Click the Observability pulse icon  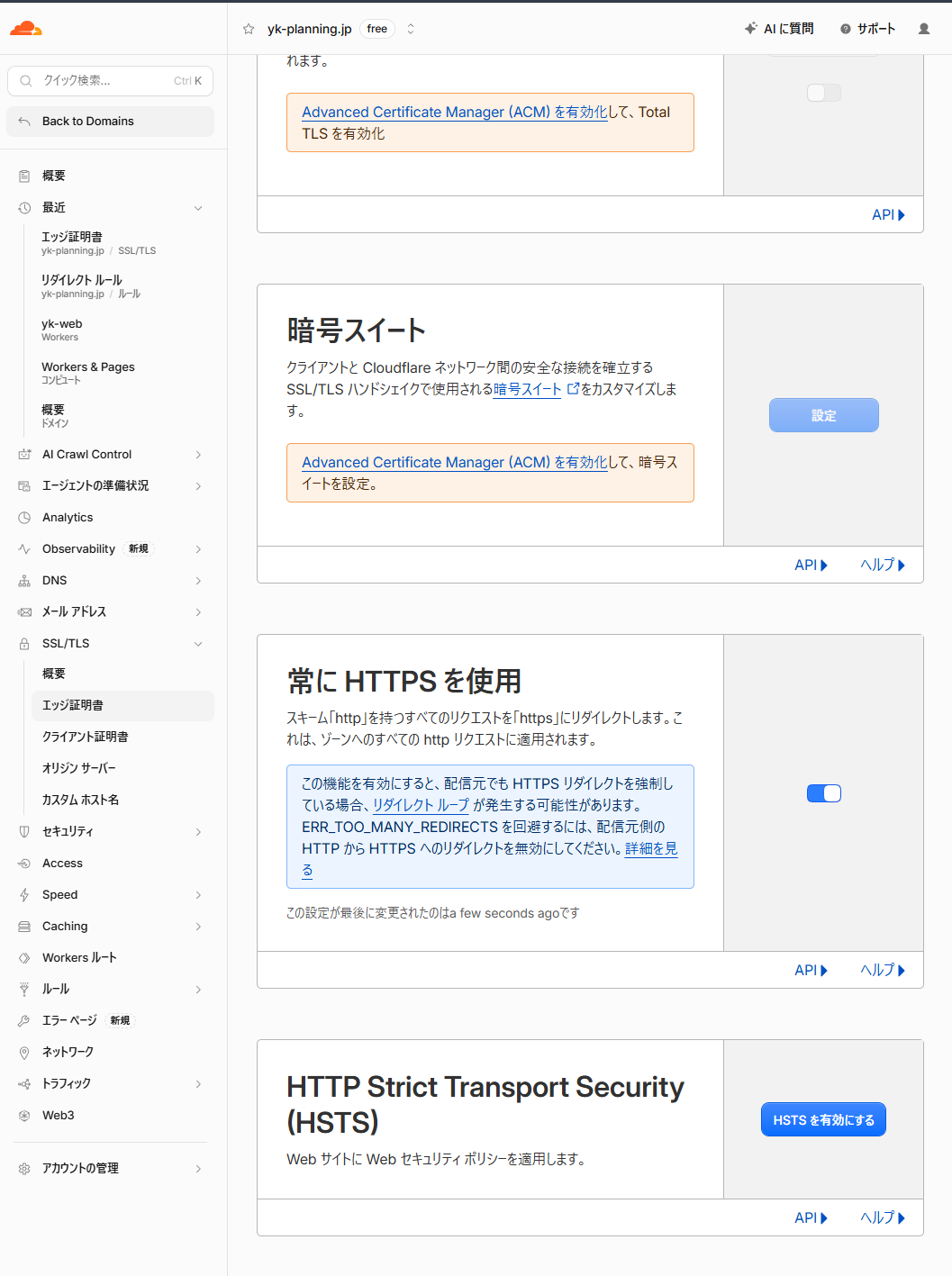pyautogui.click(x=24, y=549)
